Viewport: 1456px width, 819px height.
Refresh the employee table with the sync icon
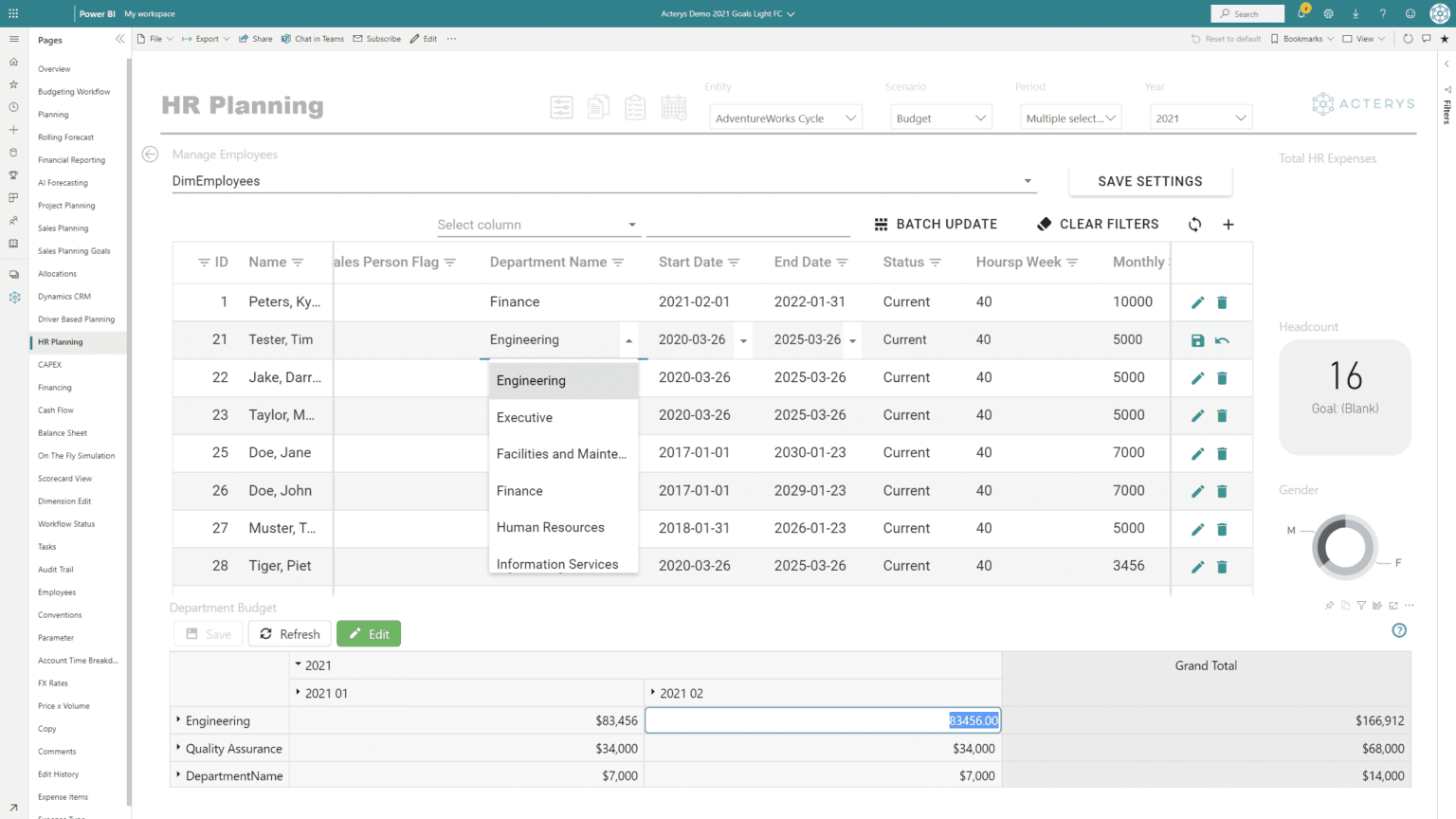(x=1194, y=225)
